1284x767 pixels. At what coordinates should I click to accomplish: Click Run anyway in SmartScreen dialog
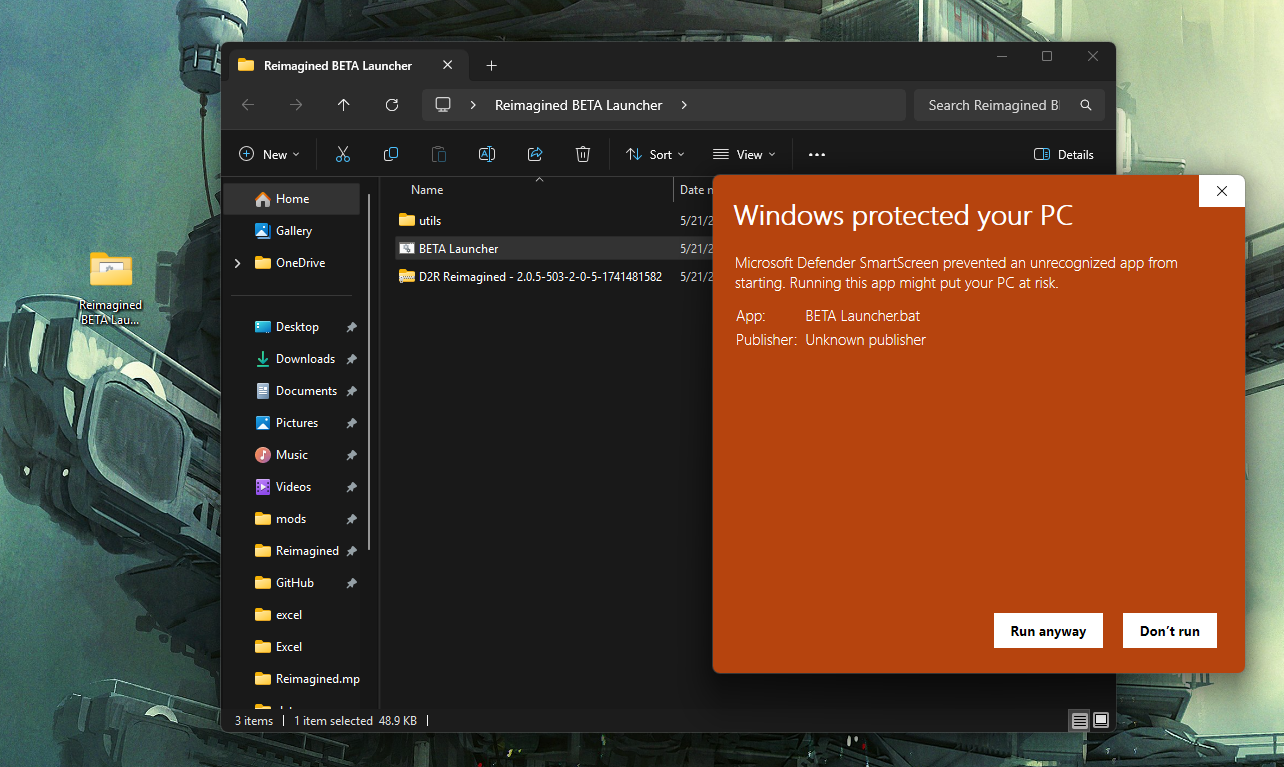pos(1048,631)
